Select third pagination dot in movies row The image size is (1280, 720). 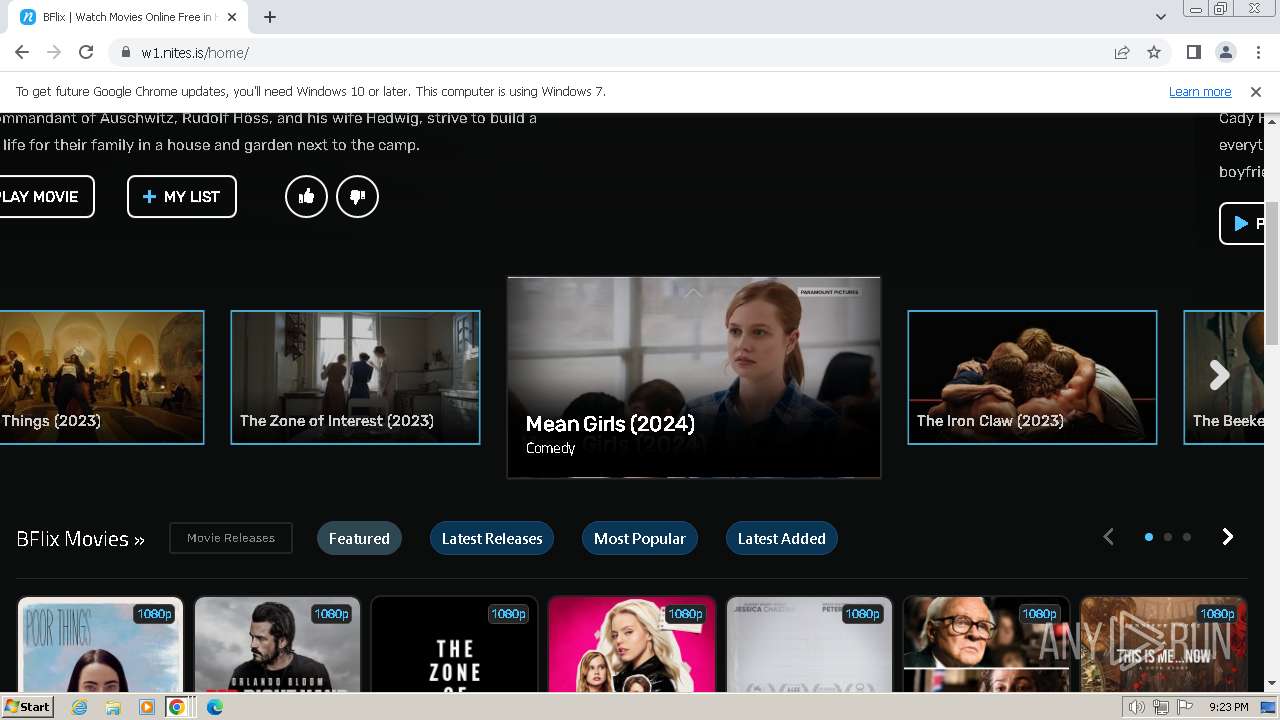(1187, 537)
